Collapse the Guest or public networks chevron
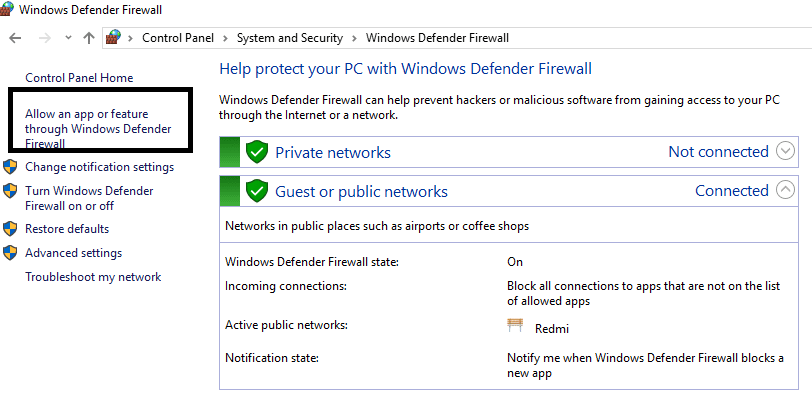Screen dimensions: 812x413 pos(786,190)
